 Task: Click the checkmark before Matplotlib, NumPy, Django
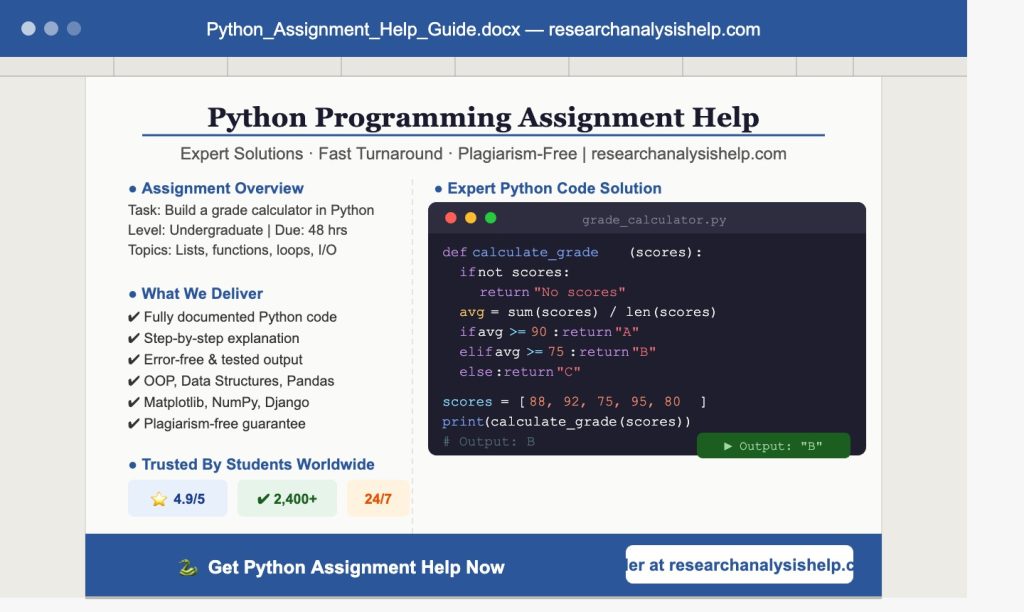[134, 402]
